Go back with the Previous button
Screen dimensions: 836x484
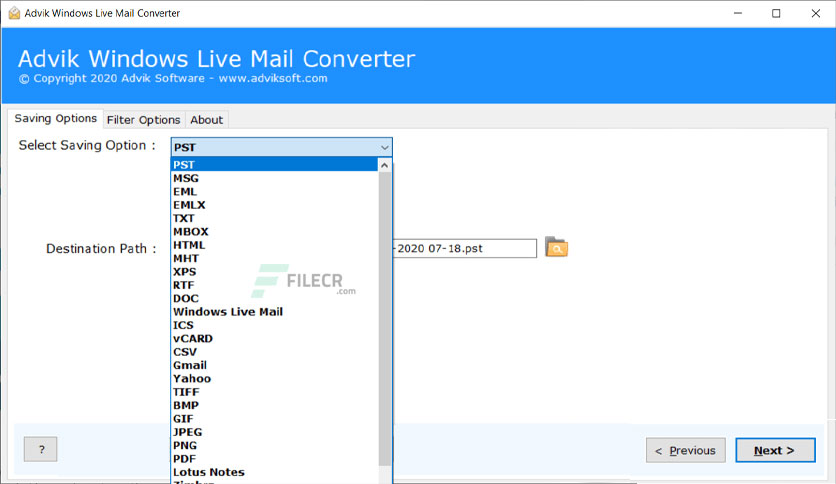(686, 450)
